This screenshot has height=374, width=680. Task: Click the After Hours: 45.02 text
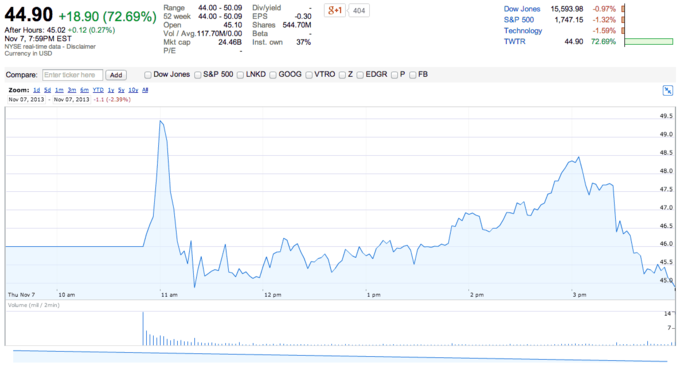click(x=35, y=30)
